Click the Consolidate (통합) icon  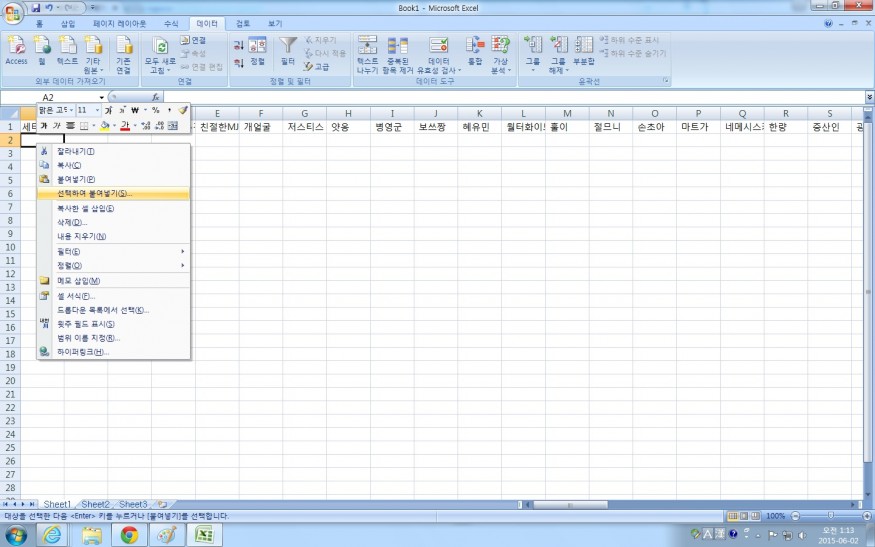[x=474, y=50]
